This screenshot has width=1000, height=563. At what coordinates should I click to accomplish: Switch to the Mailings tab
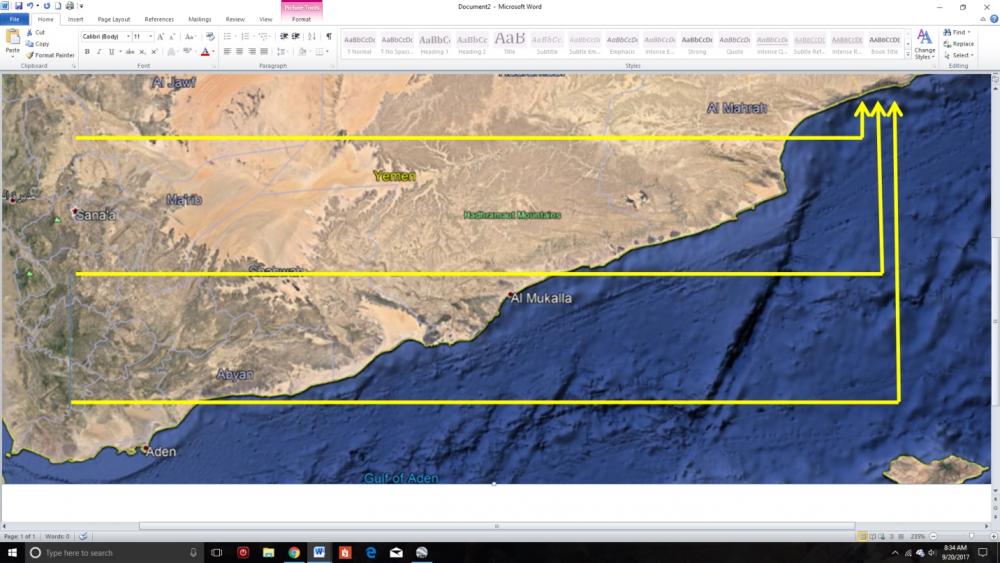pos(200,19)
